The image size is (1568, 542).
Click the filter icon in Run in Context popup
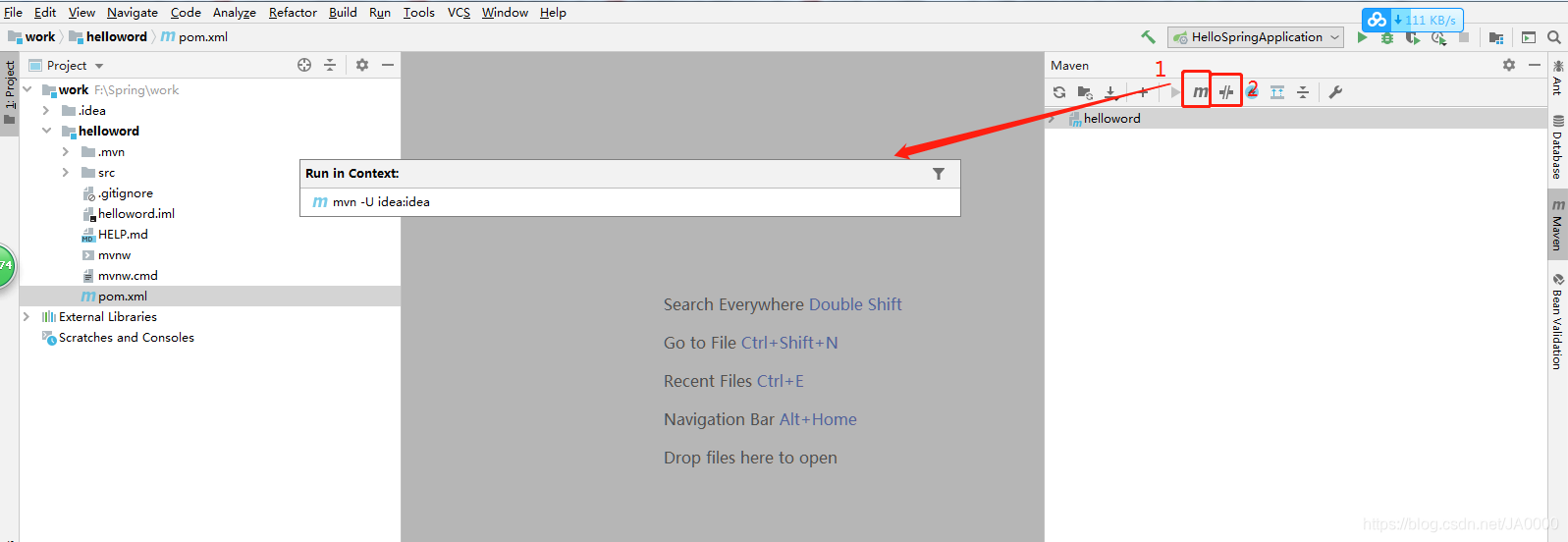pos(939,174)
